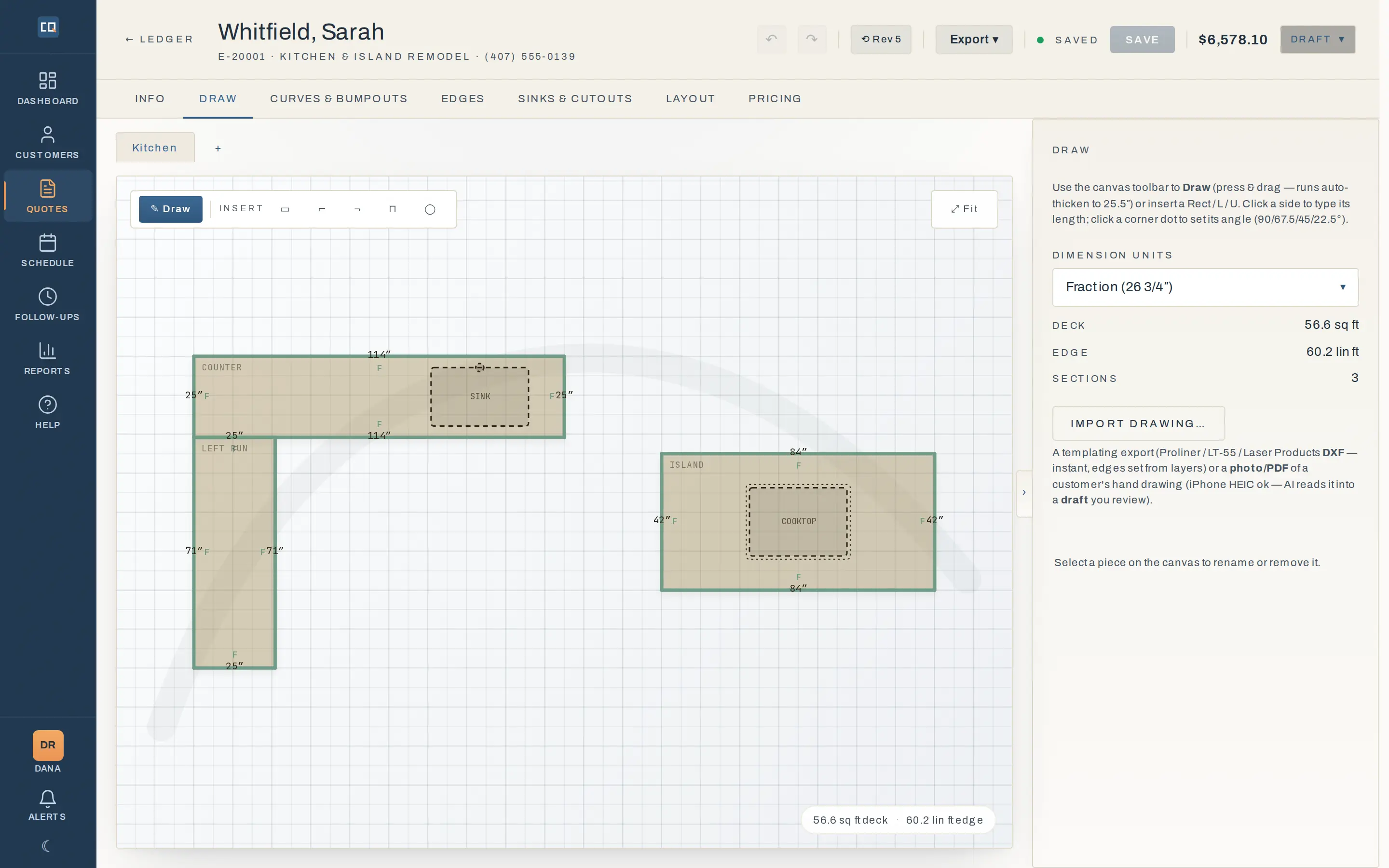Viewport: 1389px width, 868px height.
Task: Open Dimension Units dropdown
Action: 1205,287
